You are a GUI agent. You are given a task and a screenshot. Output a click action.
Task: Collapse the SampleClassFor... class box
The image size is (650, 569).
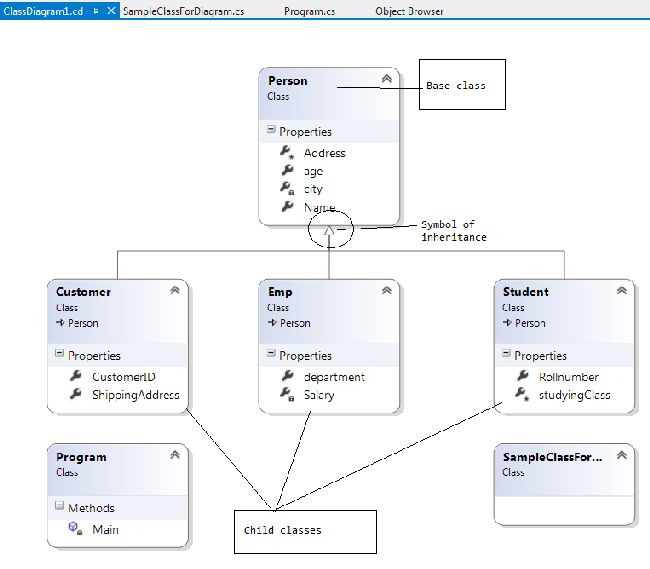coord(621,455)
